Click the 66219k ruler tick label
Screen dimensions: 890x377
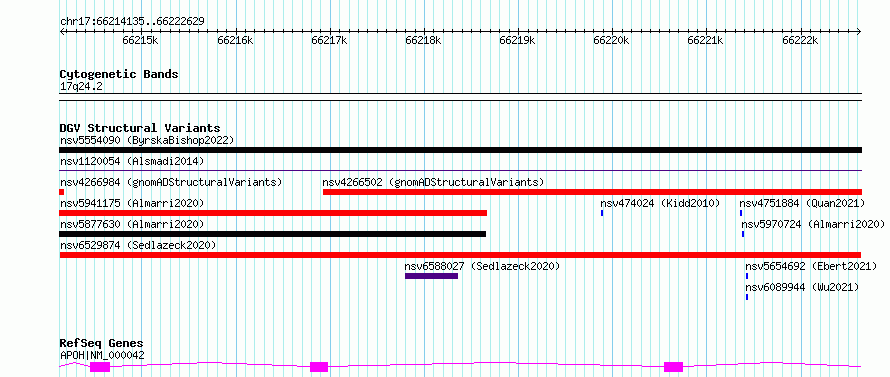(x=518, y=40)
